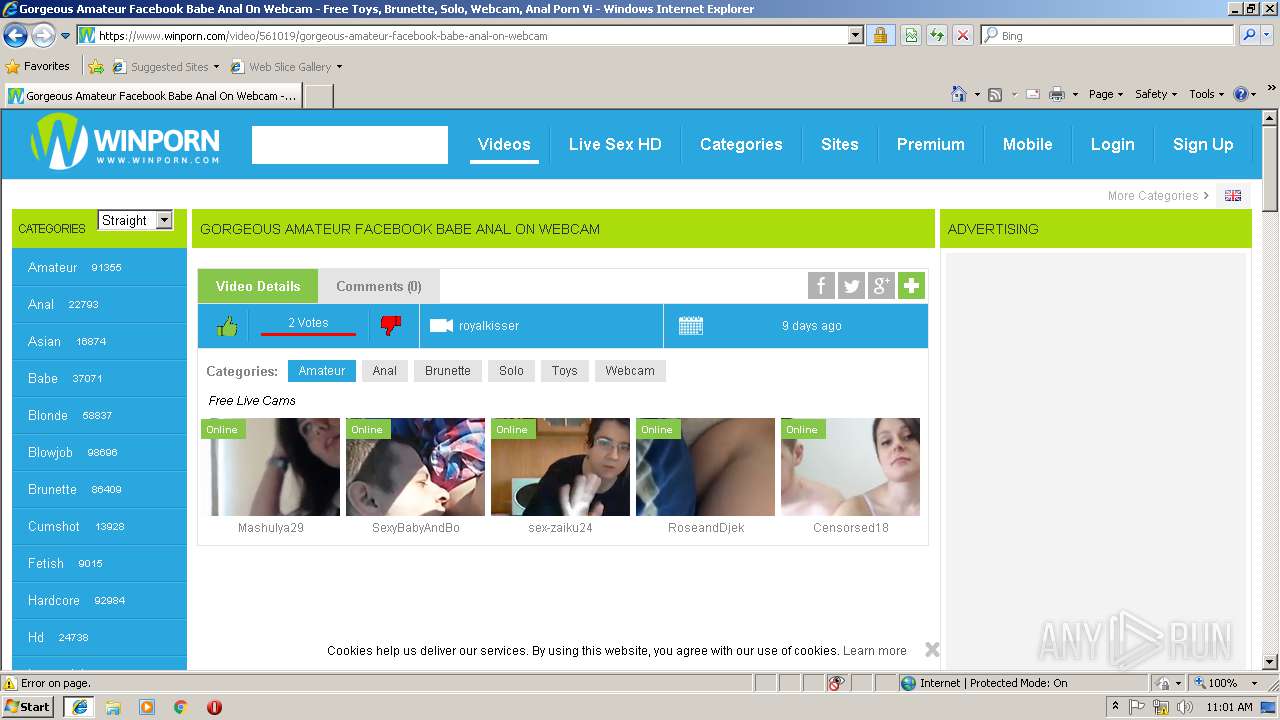Image resolution: width=1280 pixels, height=720 pixels.
Task: Click the Home icon in the command bar
Action: point(958,94)
